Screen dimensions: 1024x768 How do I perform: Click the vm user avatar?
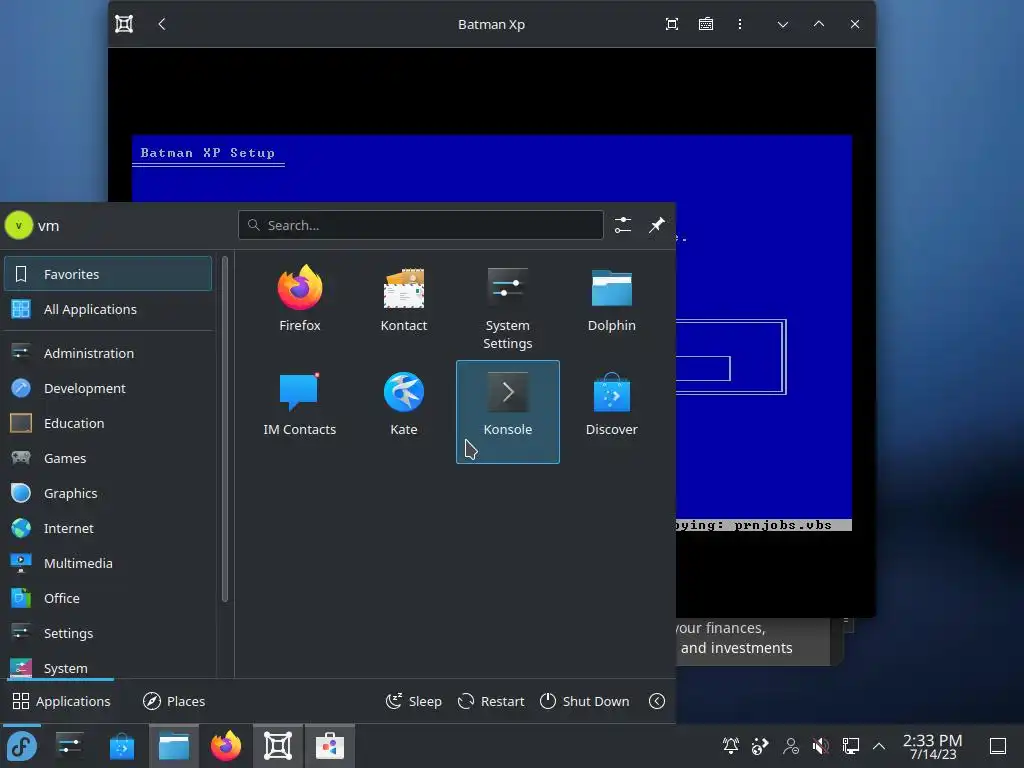pyautogui.click(x=18, y=225)
